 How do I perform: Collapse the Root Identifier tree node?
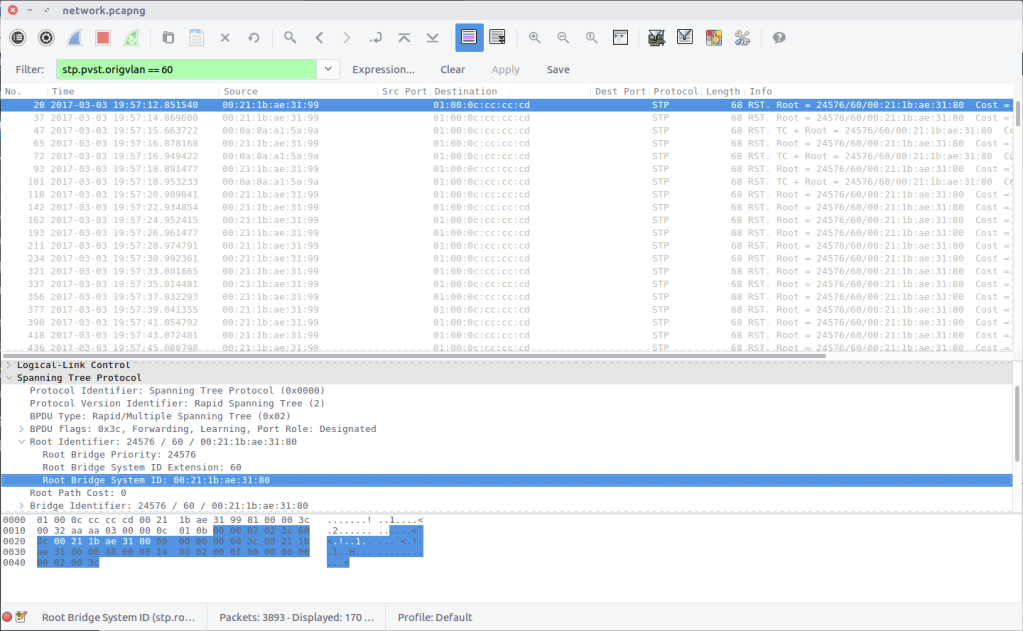pyautogui.click(x=22, y=441)
